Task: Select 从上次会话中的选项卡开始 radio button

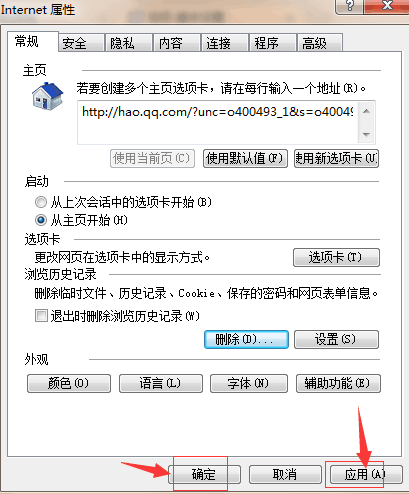Action: click(x=41, y=202)
